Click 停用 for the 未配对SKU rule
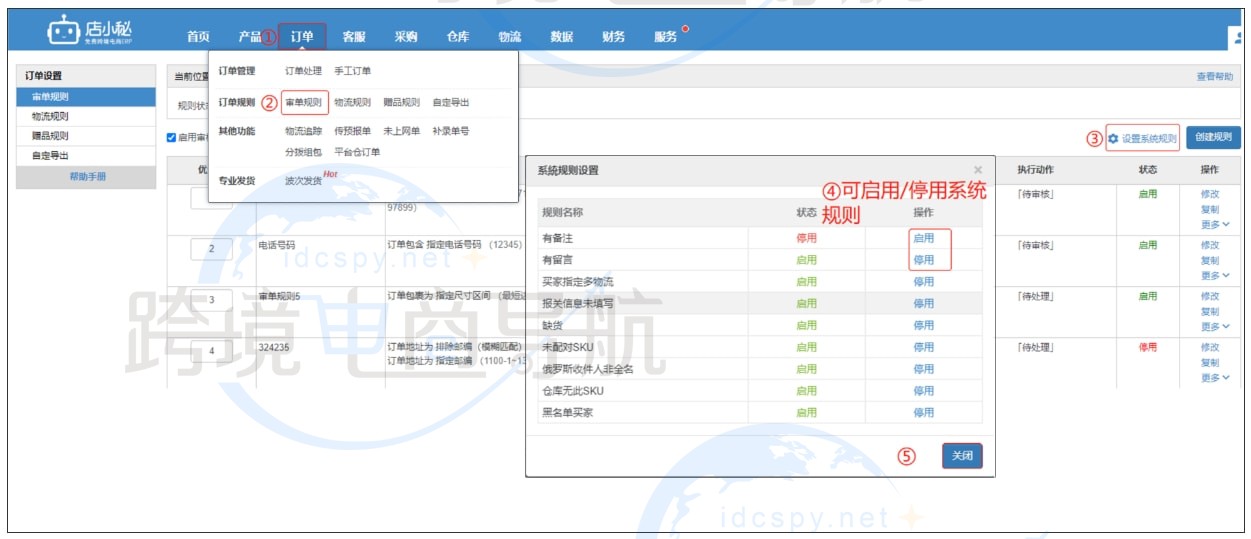Viewport: 1251px width, 539px height. pos(923,347)
